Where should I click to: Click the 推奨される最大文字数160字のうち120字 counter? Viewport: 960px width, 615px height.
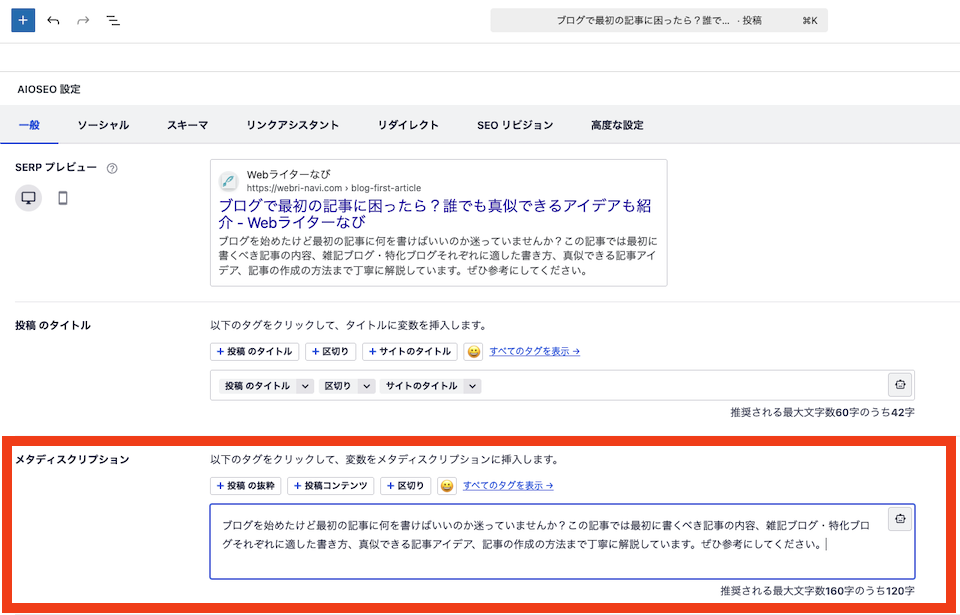(817, 591)
